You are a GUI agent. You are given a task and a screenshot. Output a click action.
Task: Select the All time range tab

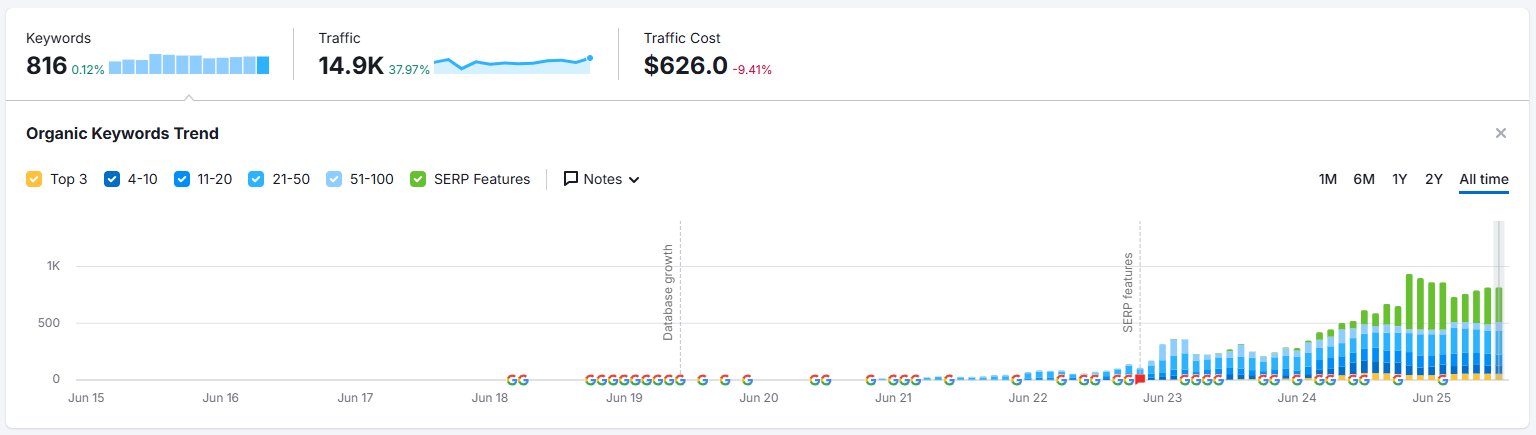(x=1483, y=179)
